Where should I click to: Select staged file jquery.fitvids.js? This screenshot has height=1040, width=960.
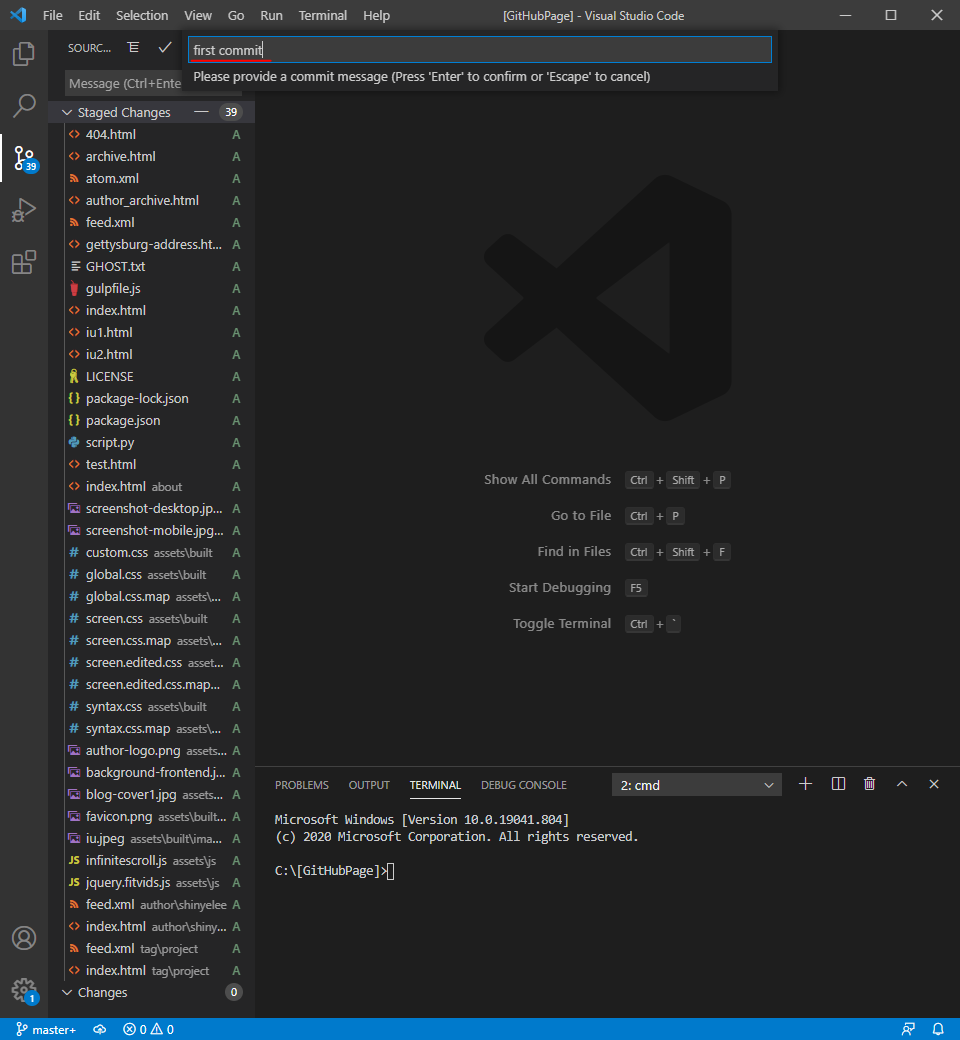127,882
